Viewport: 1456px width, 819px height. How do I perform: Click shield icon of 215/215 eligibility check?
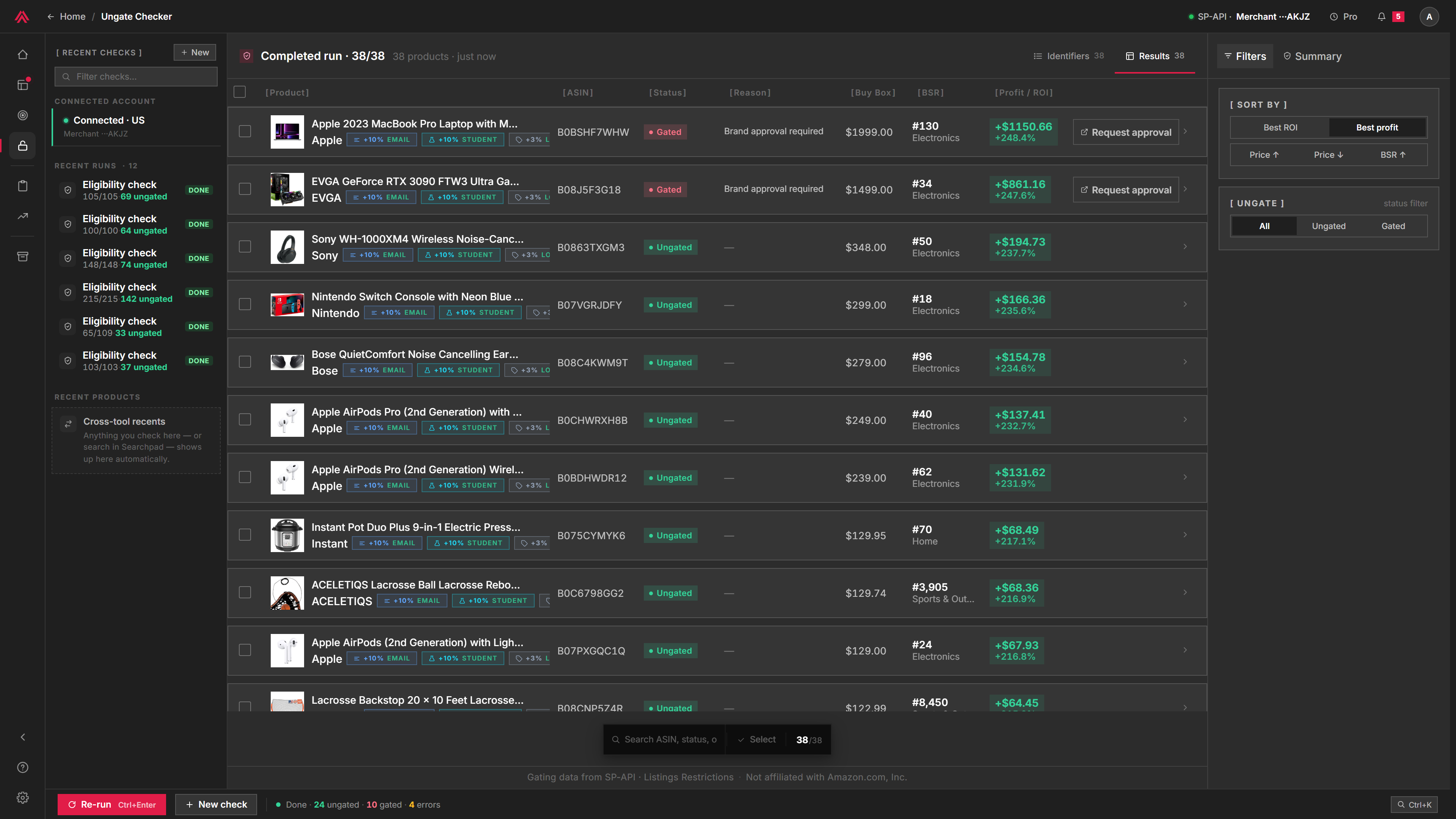click(68, 292)
